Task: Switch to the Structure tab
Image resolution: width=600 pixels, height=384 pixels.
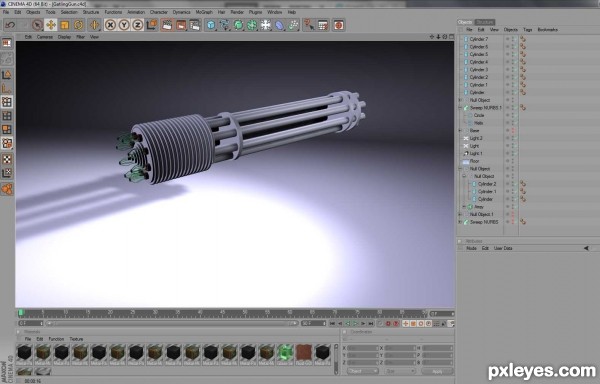Action: pos(485,22)
